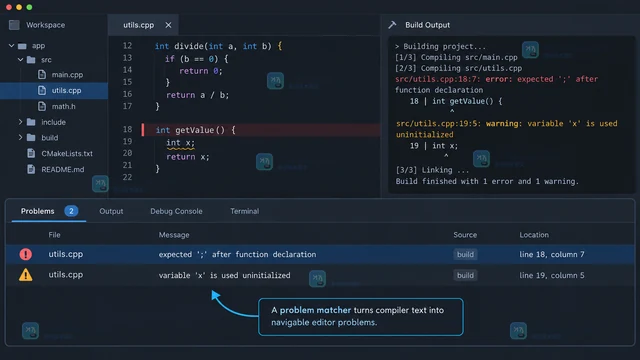
Task: Click the int getValue() code line
Action: [196, 130]
